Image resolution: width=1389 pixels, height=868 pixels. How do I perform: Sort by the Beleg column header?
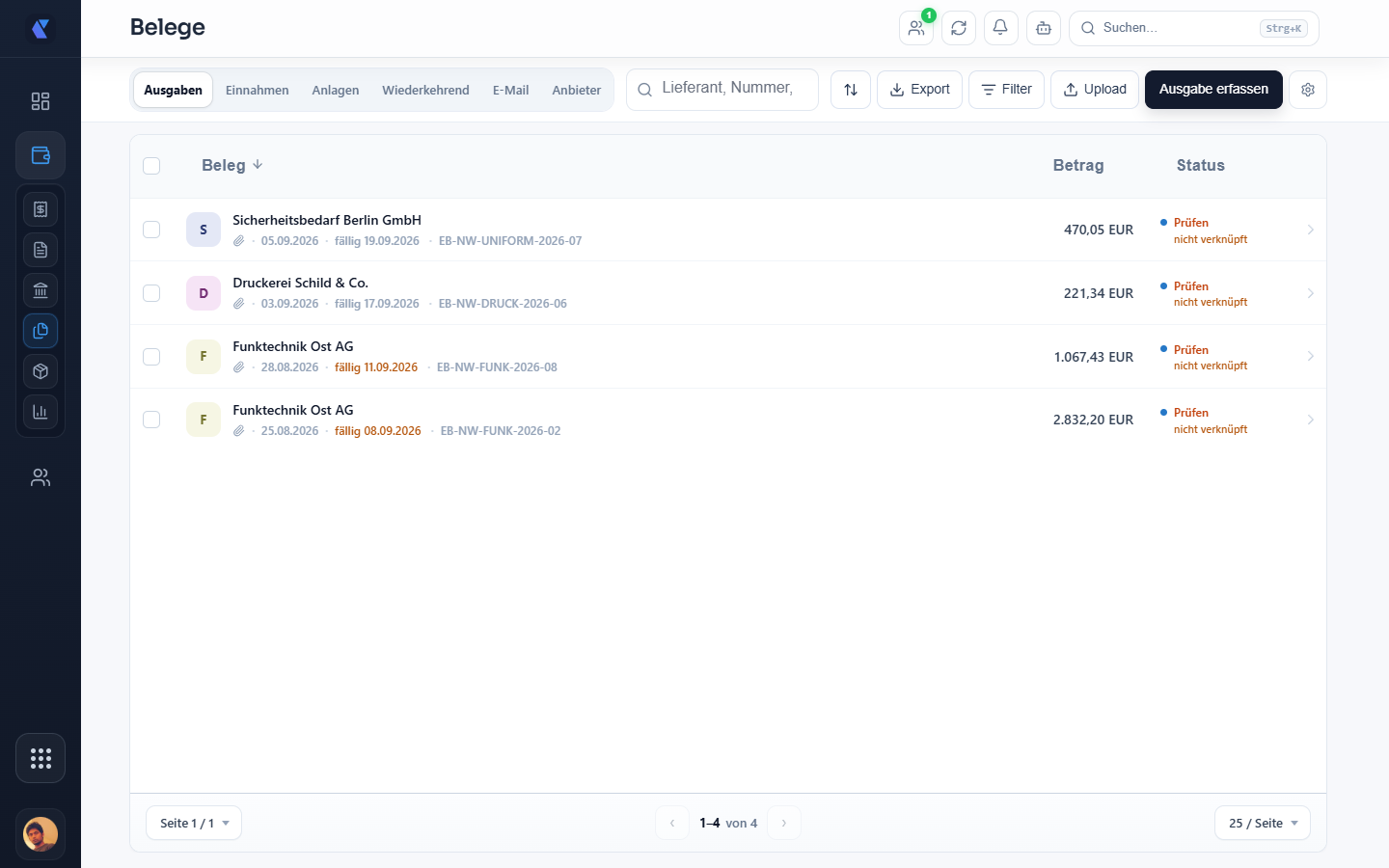point(231,165)
